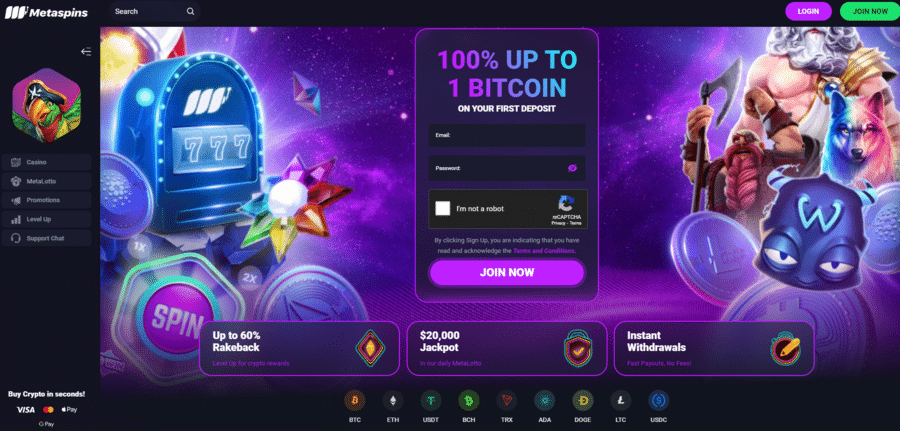
Task: Collapse the sidebar with the arrow icon
Action: point(86,52)
